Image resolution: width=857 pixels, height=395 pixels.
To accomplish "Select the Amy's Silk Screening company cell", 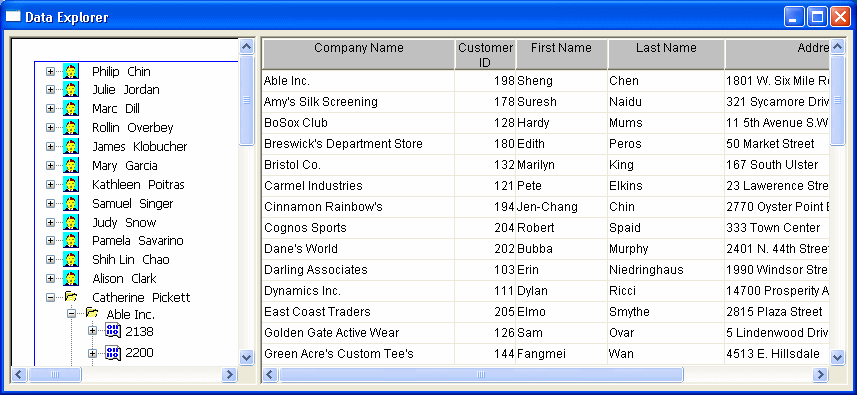I will click(359, 102).
